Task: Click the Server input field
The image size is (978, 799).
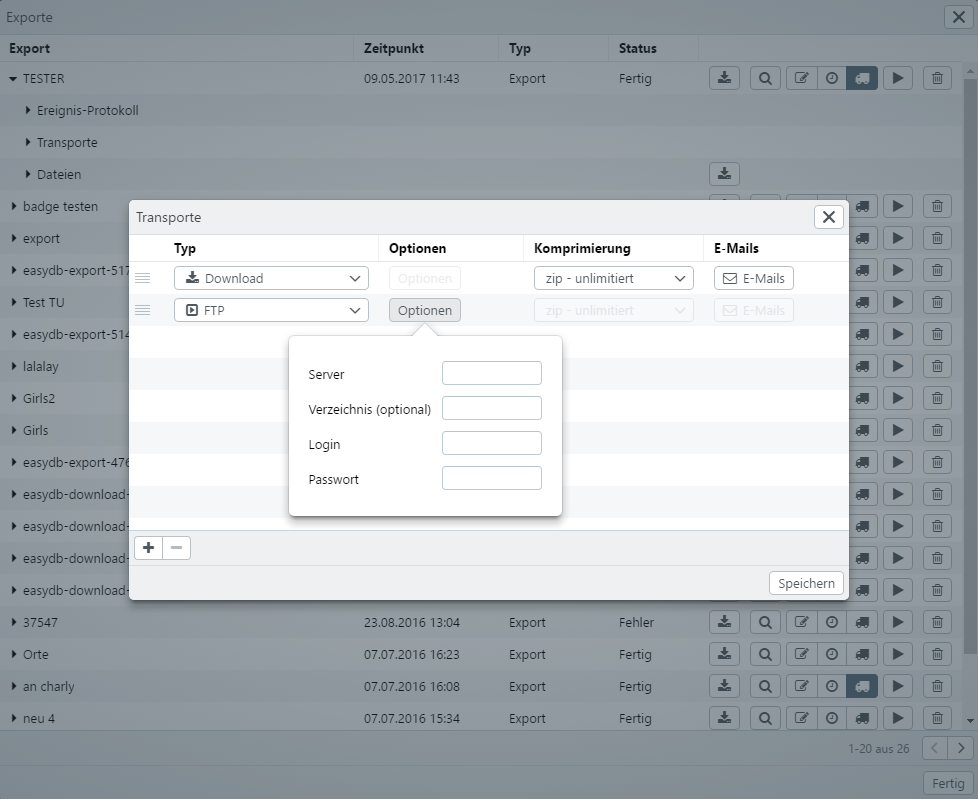Action: pos(491,373)
